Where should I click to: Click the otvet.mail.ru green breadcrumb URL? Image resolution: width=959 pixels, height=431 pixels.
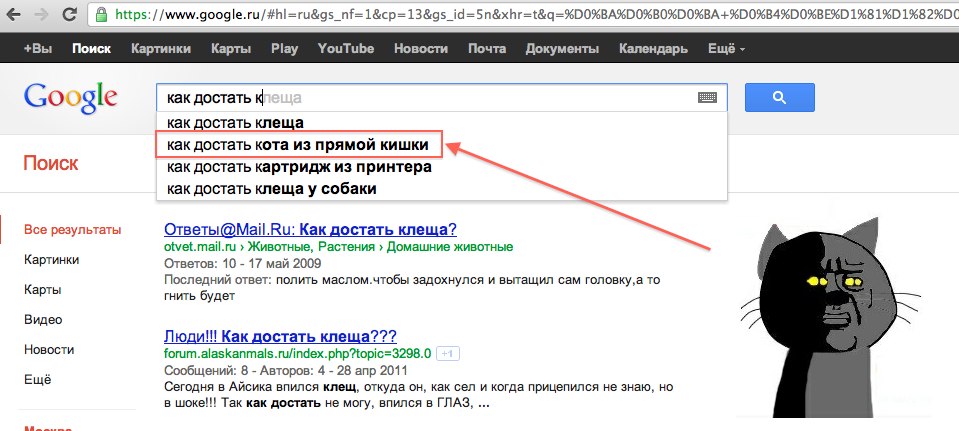338,247
